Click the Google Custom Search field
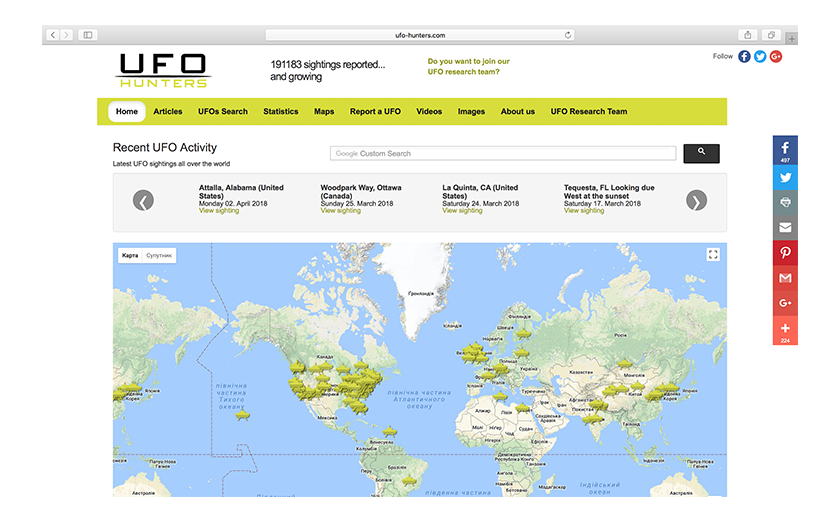 point(503,154)
